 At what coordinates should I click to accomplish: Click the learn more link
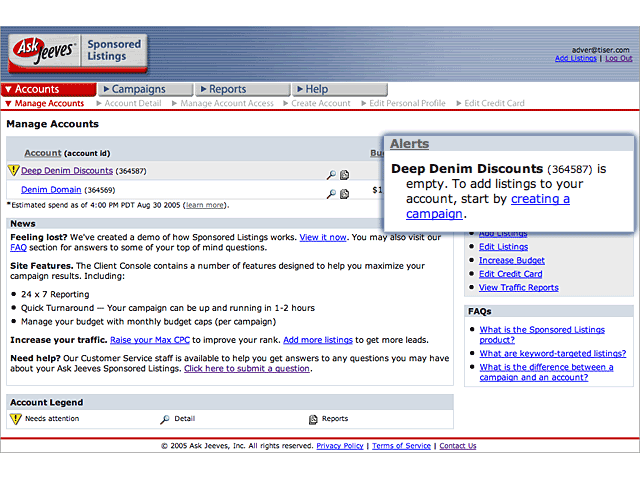pyautogui.click(x=204, y=205)
